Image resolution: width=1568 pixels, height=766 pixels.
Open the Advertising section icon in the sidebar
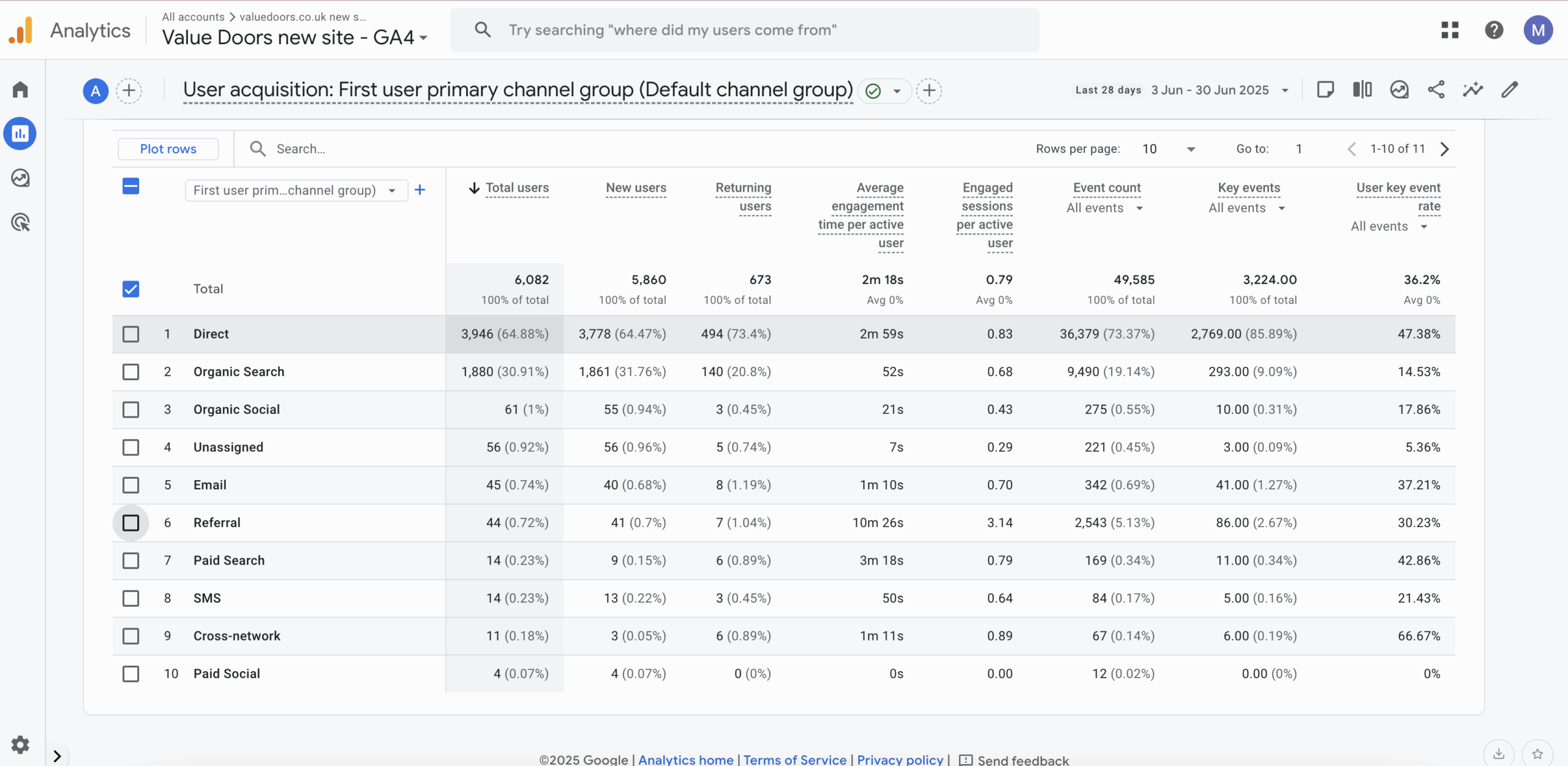point(20,222)
